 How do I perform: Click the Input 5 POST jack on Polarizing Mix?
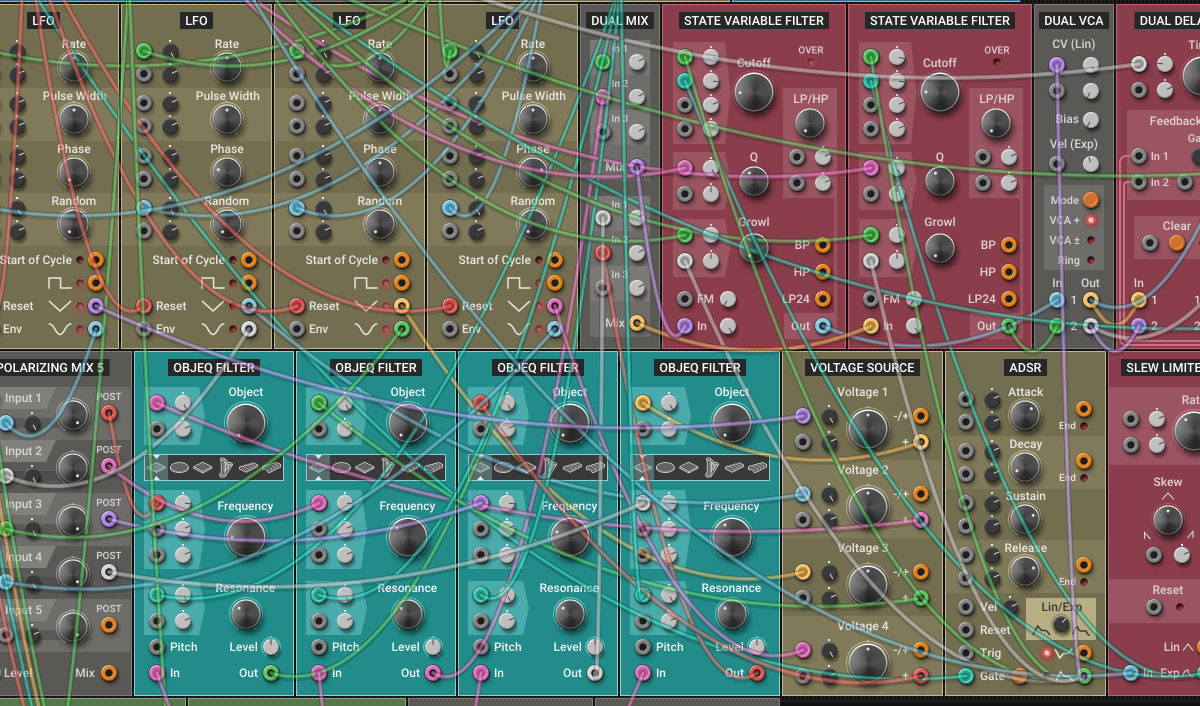109,625
